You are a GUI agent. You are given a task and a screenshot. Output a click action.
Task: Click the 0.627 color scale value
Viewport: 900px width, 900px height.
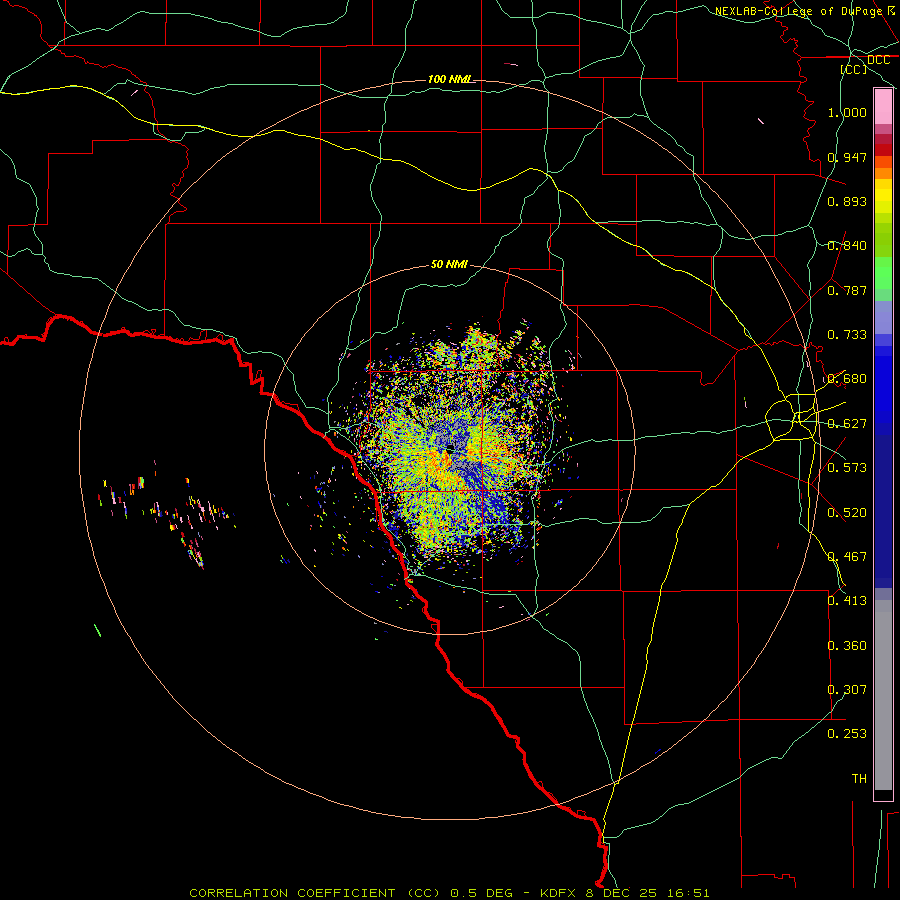pos(847,424)
